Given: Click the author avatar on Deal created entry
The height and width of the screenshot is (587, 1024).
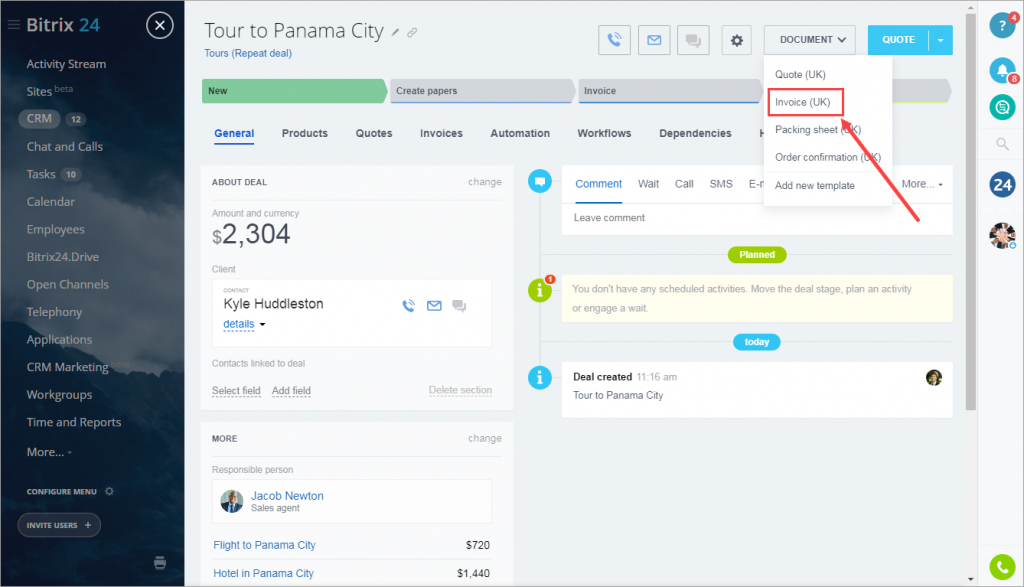Looking at the screenshot, I should (934, 377).
